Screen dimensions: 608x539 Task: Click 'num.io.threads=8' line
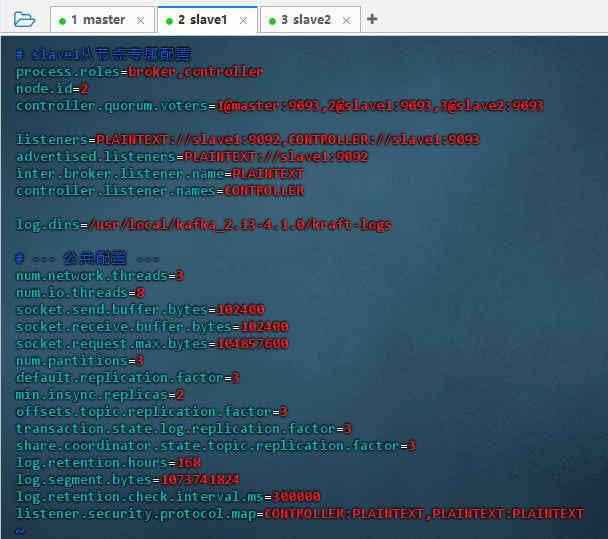80,293
